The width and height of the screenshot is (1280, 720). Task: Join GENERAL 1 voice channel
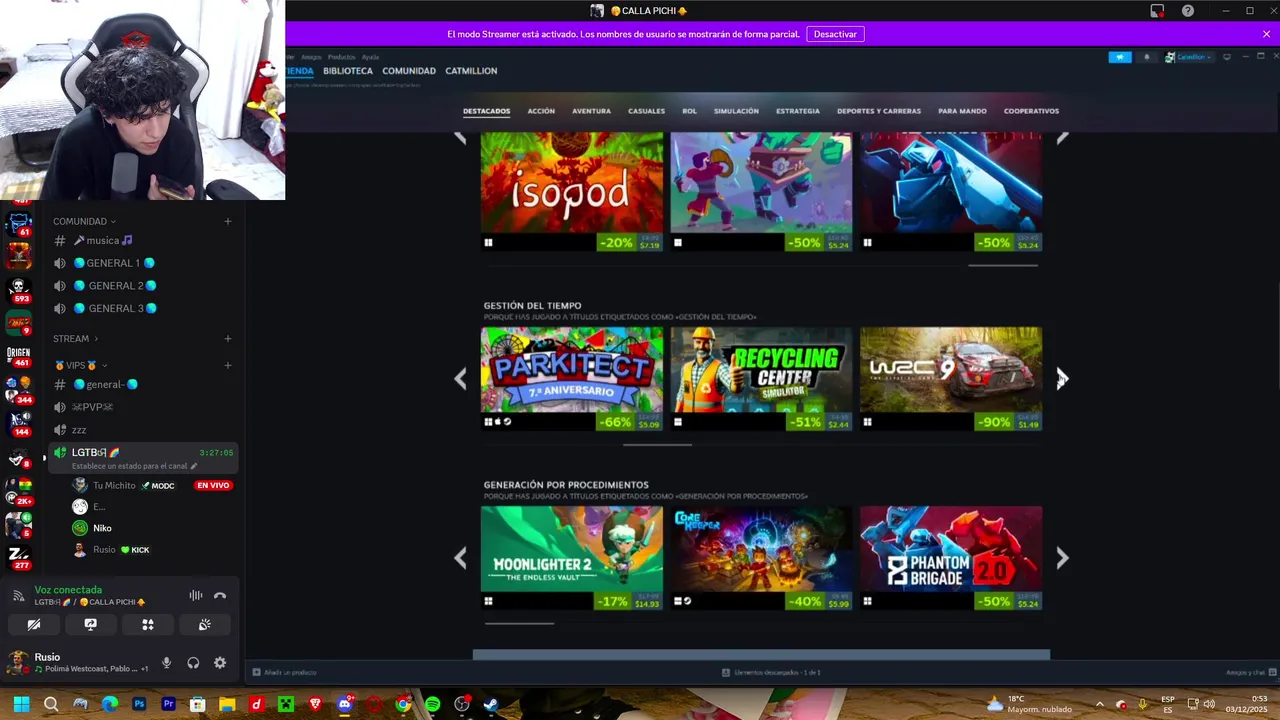click(x=143, y=263)
